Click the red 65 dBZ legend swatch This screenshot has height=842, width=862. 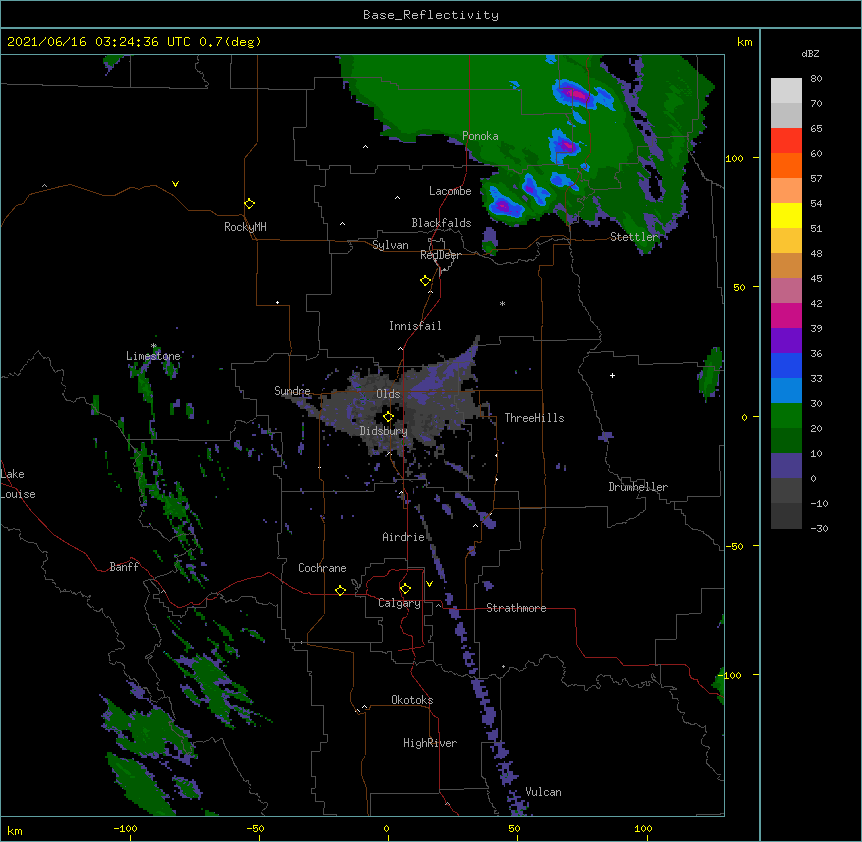click(x=786, y=141)
